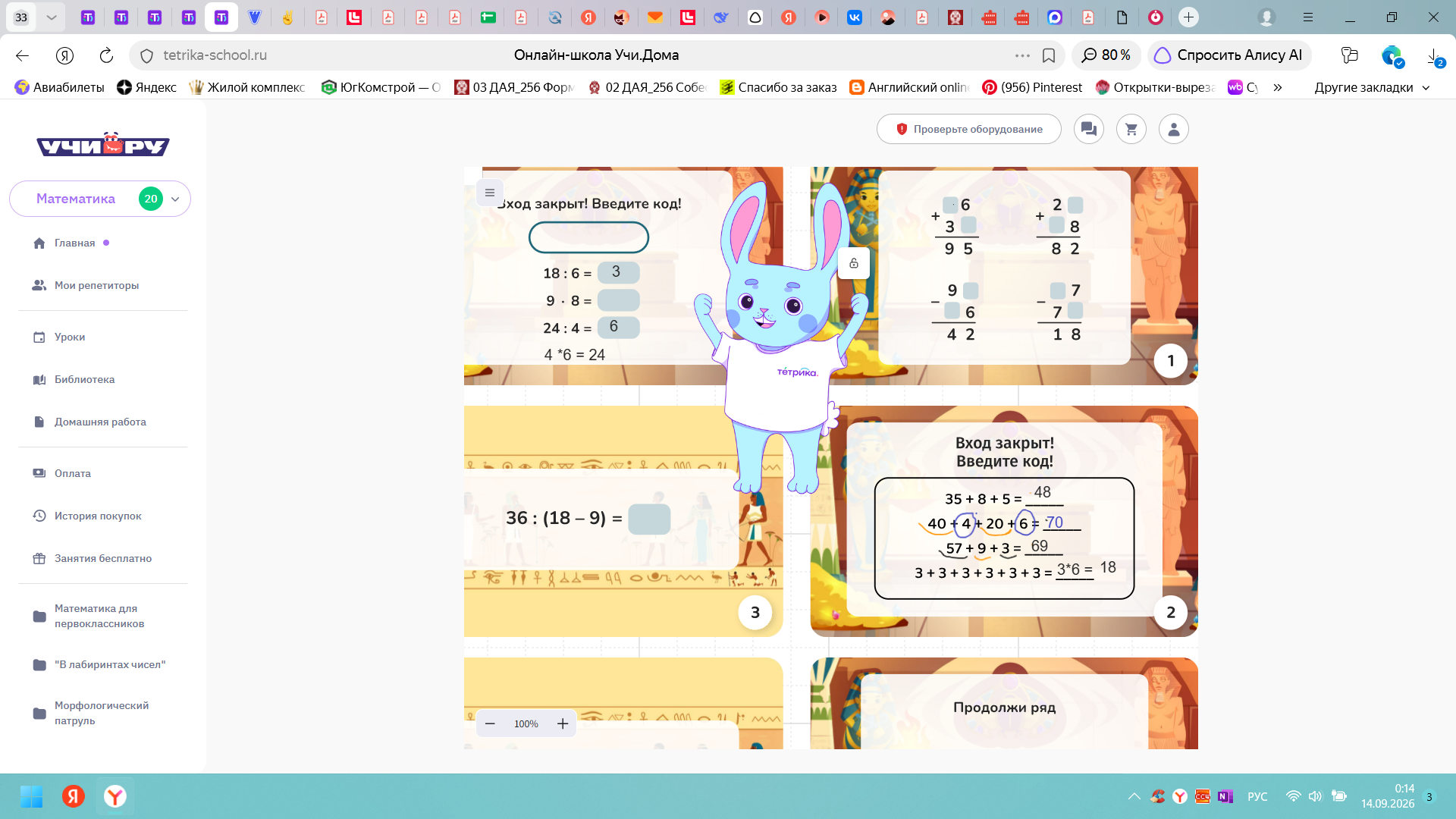This screenshot has height=819, width=1456.
Task: Zoom in the board with plus icon
Action: click(563, 723)
